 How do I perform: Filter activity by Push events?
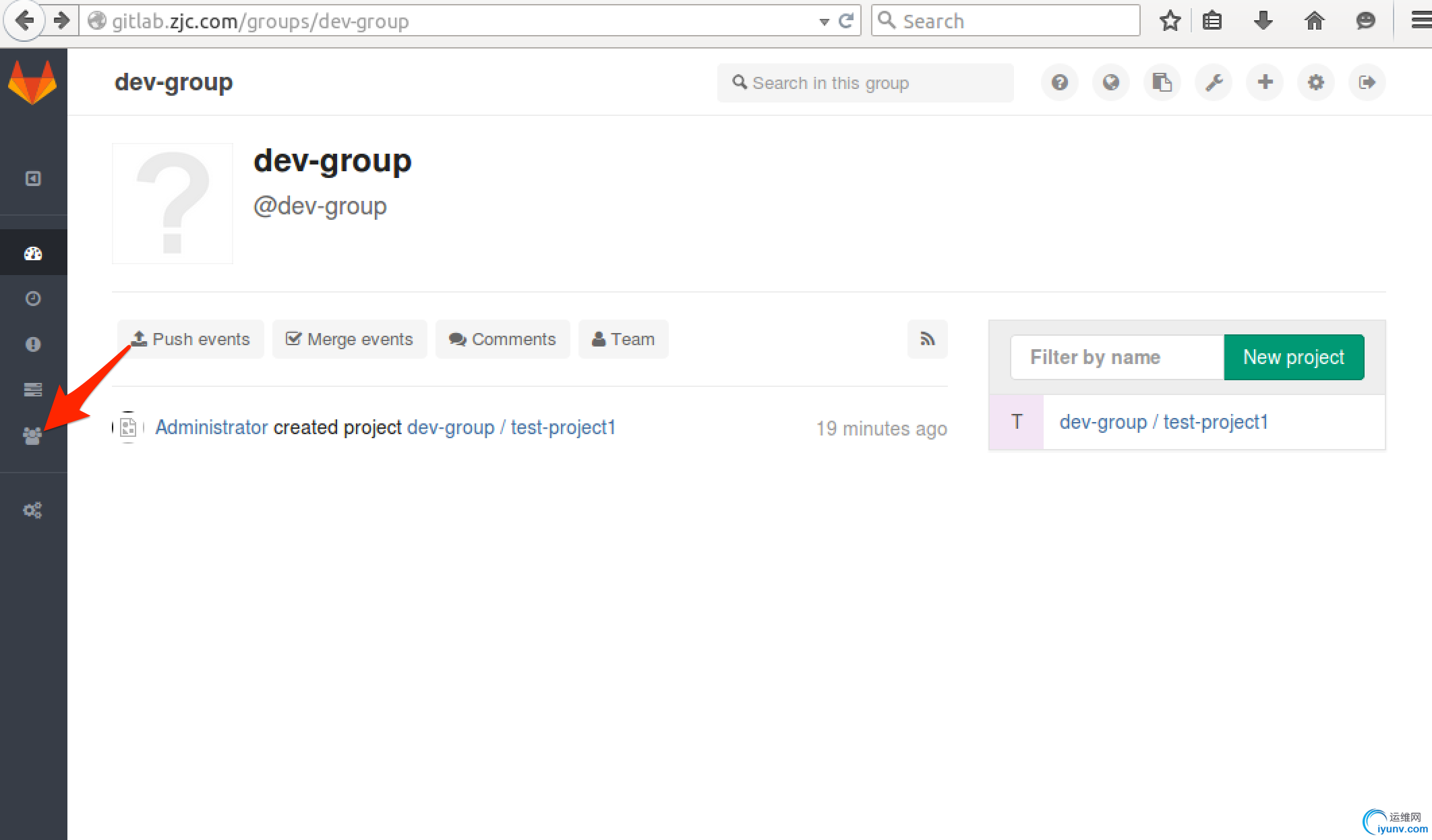[191, 339]
